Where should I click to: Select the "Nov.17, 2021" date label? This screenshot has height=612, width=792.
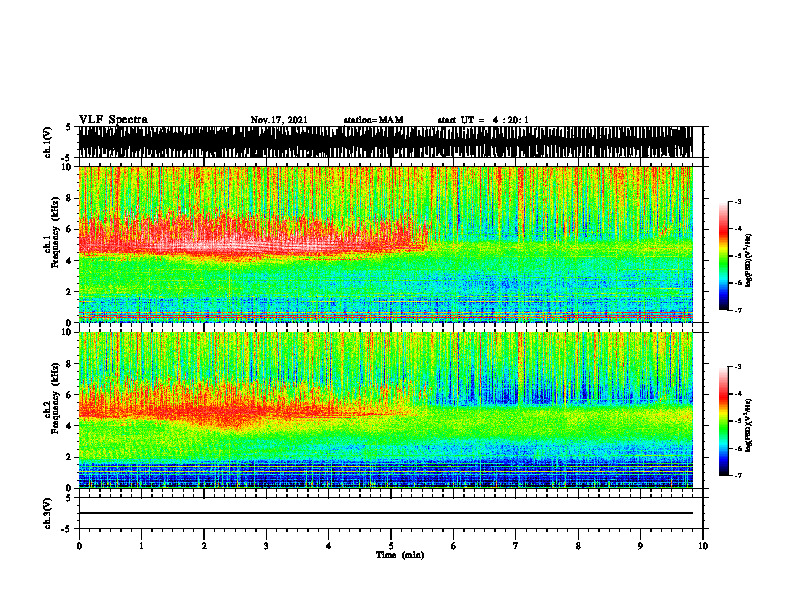[279, 120]
